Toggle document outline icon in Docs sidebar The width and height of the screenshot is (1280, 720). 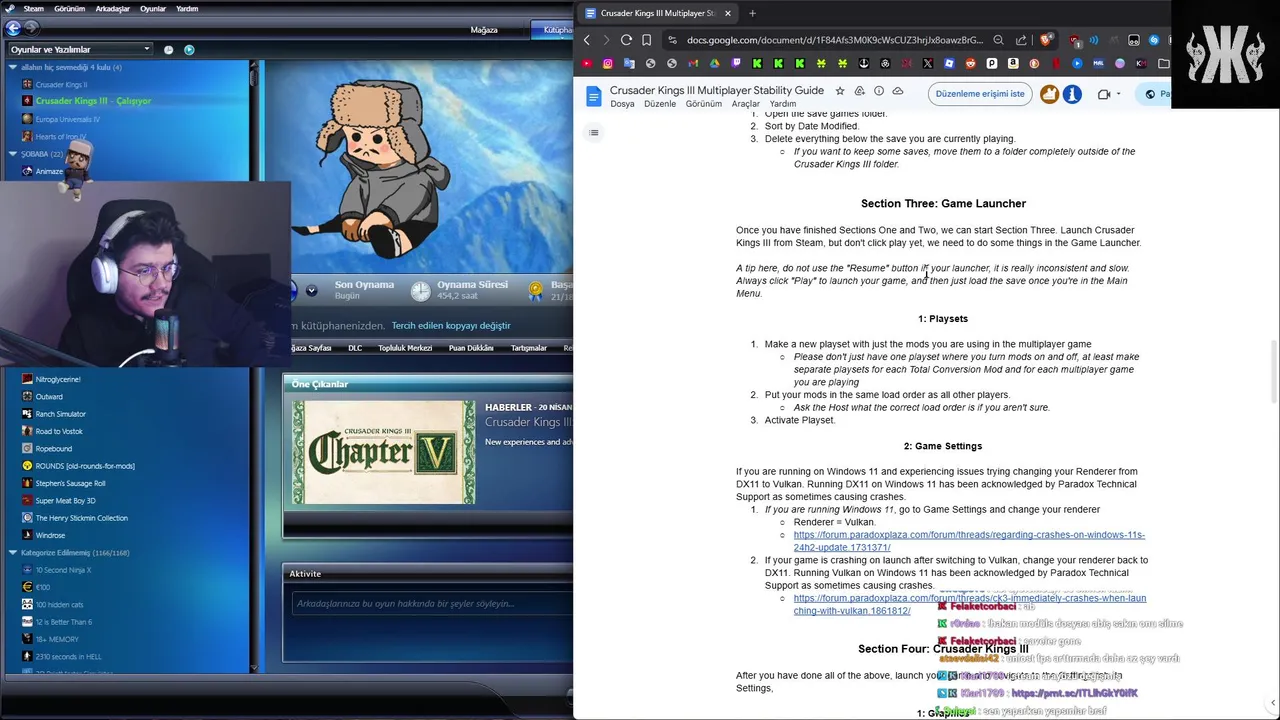tap(594, 132)
